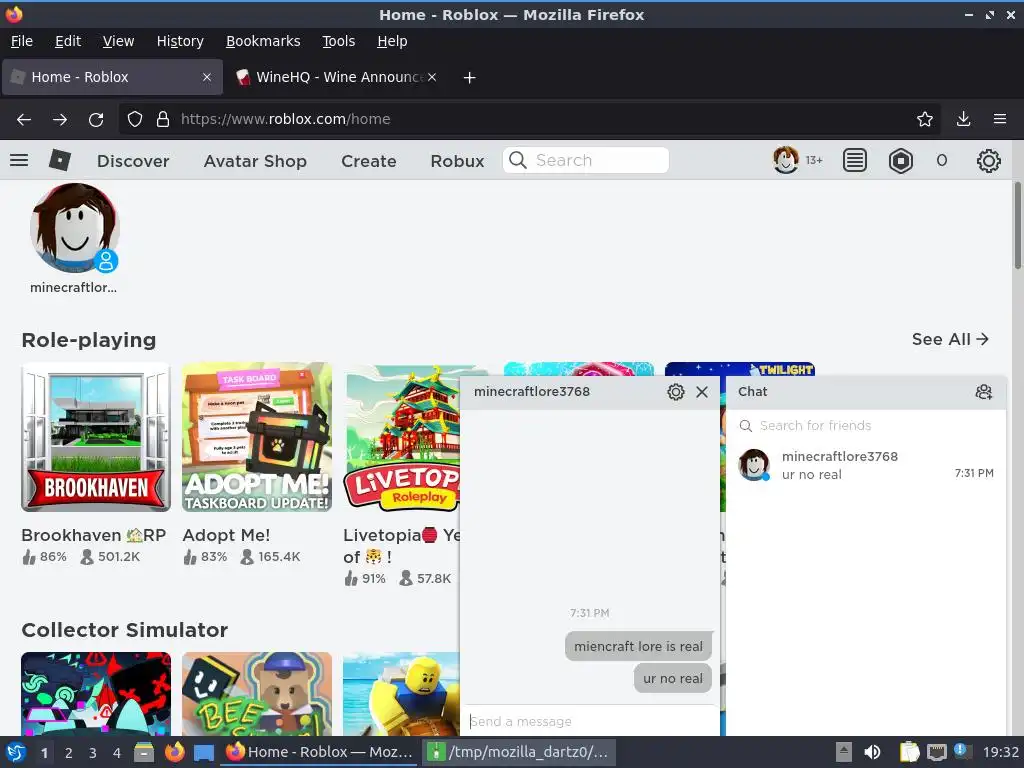Open chat conversation settings gear

point(675,392)
